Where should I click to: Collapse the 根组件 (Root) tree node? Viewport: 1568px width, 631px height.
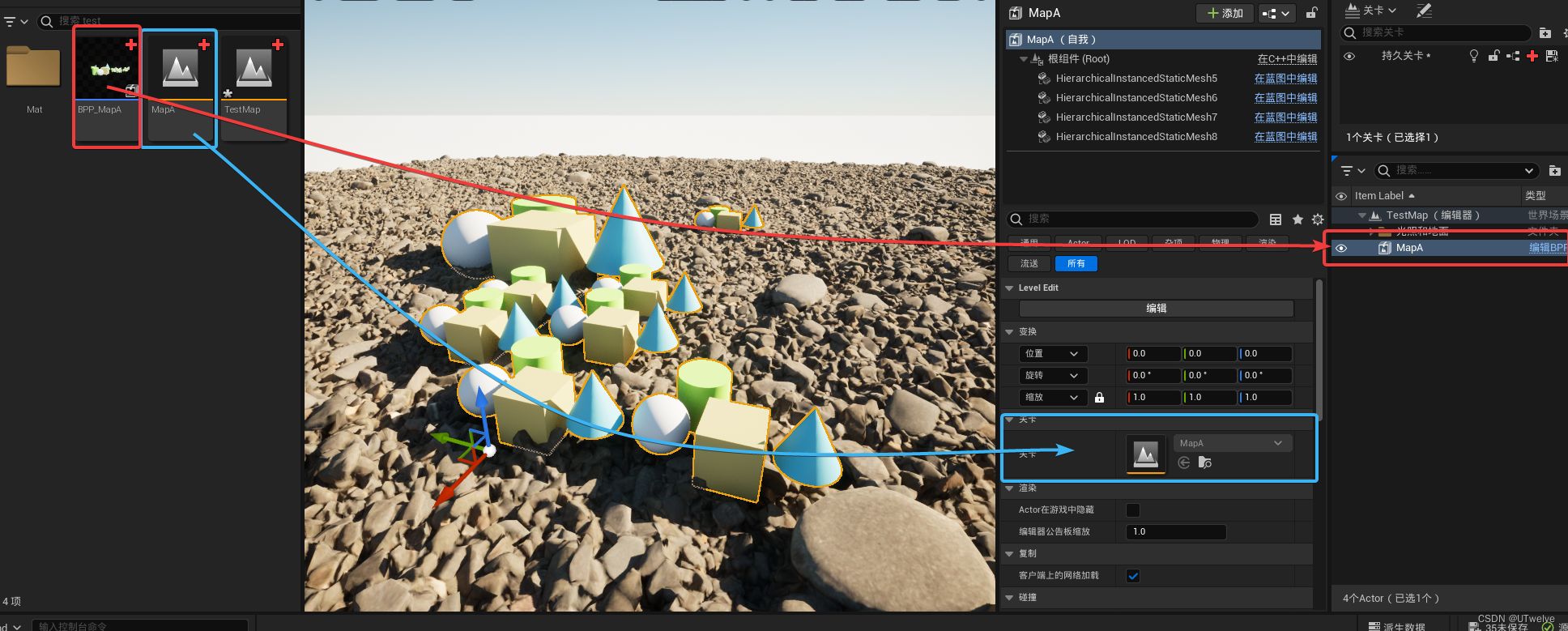click(x=1024, y=59)
